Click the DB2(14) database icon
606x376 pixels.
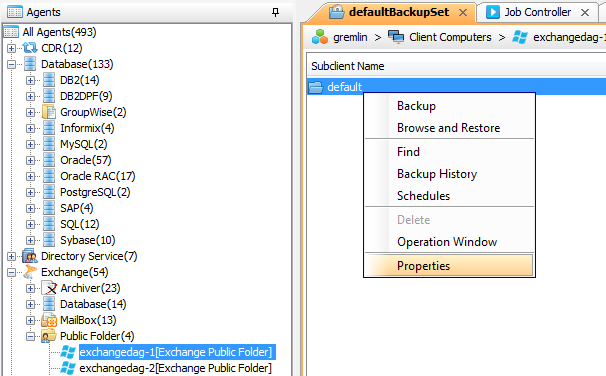coord(49,80)
